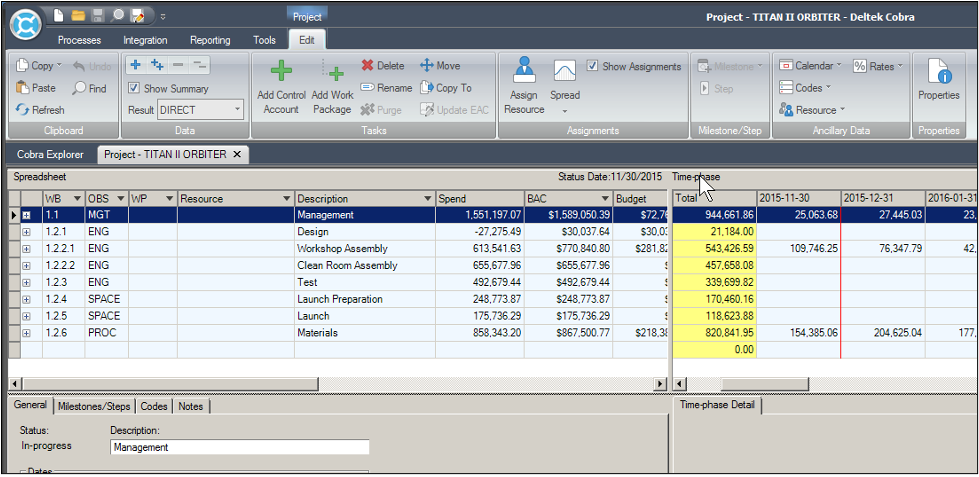Open the Copy dropdown arrow
The width and height of the screenshot is (979, 477).
point(59,66)
